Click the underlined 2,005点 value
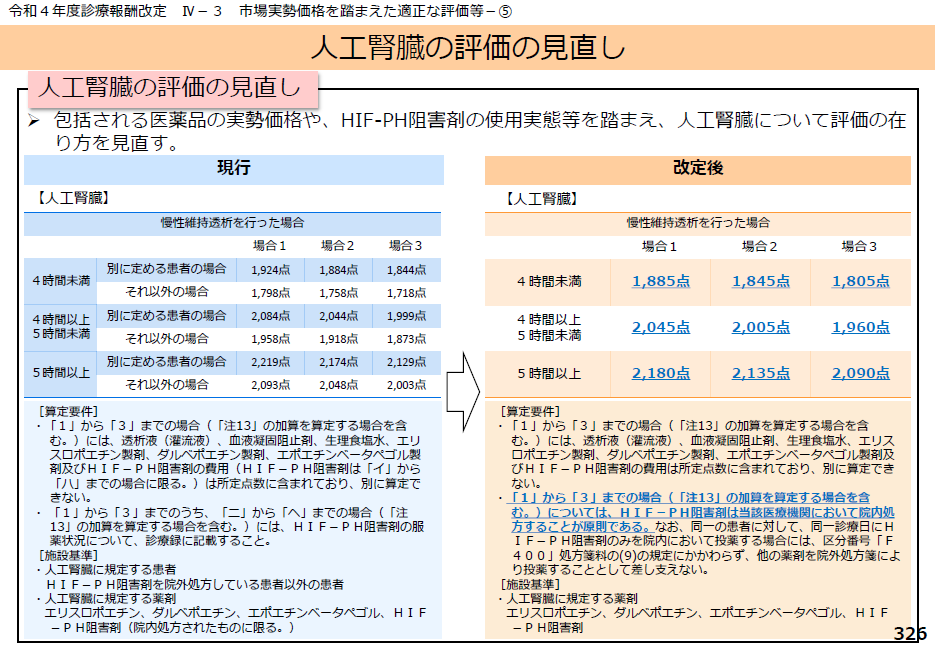The image size is (935, 647). (x=760, y=327)
